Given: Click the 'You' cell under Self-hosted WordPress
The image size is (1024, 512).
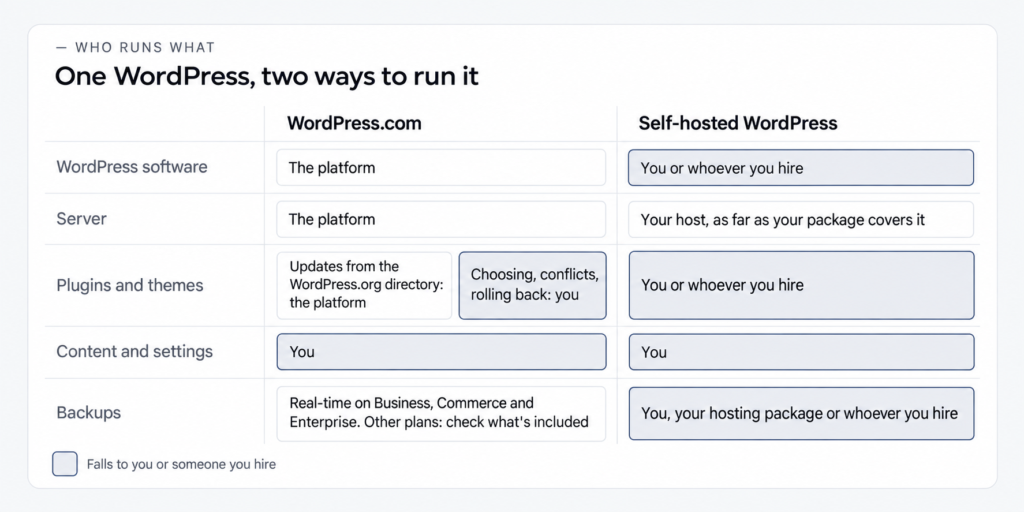Looking at the screenshot, I should point(801,352).
